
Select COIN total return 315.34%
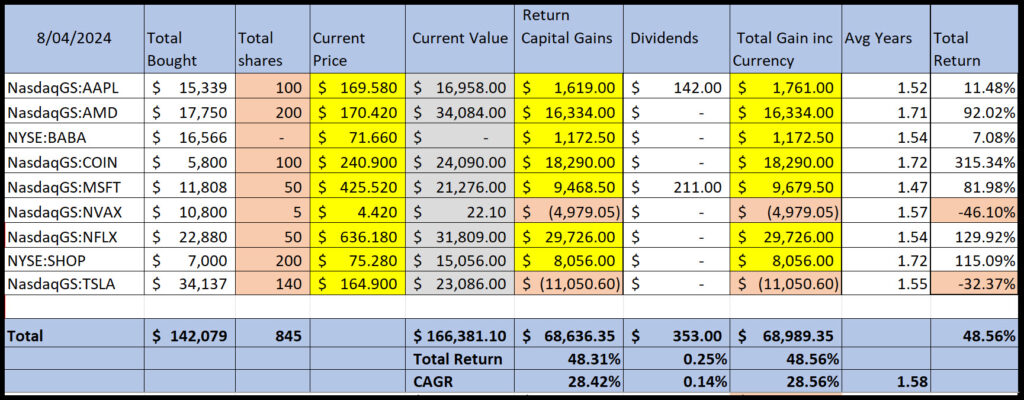(974, 162)
